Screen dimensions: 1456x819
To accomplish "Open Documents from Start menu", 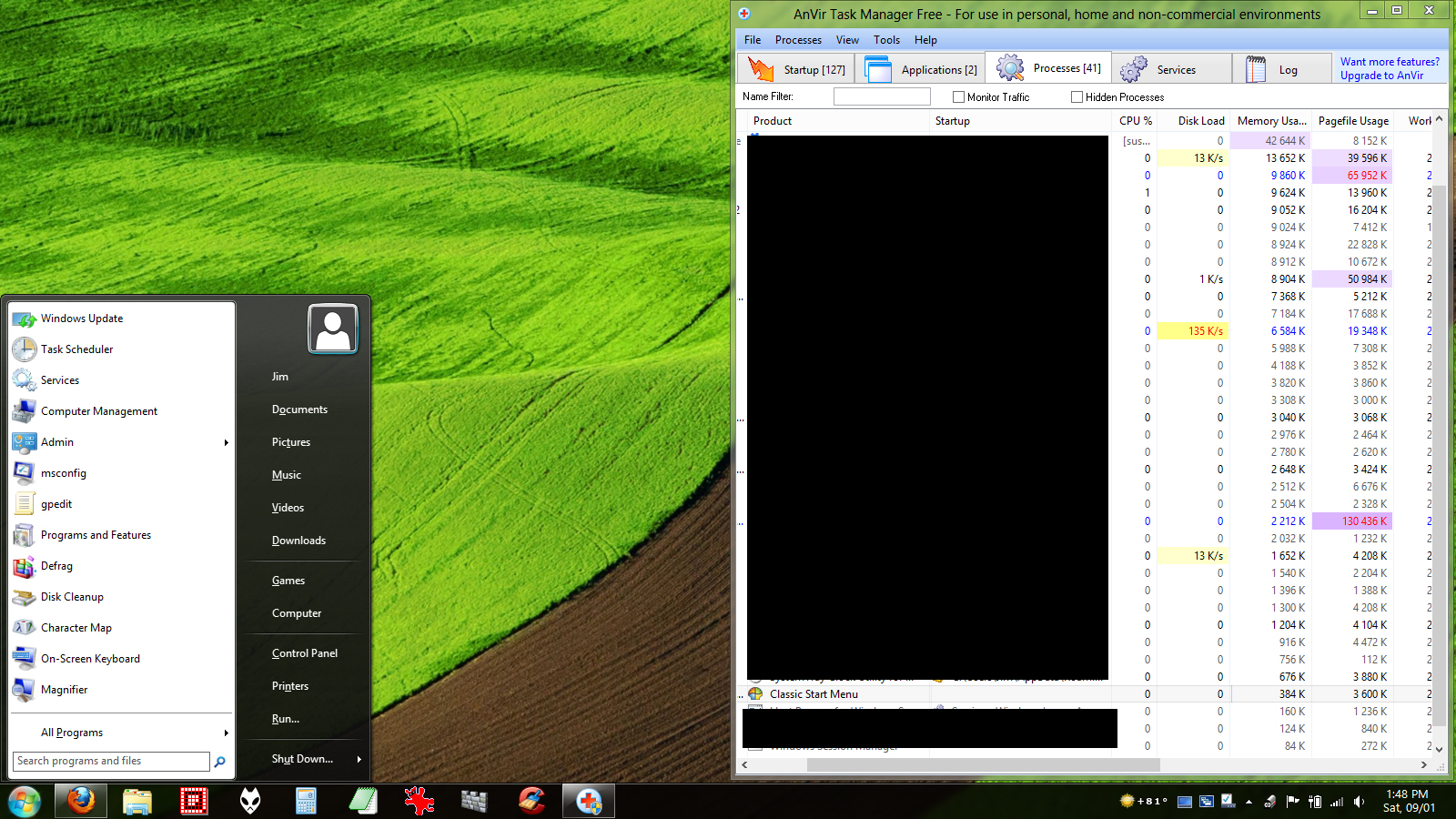I will click(x=299, y=409).
